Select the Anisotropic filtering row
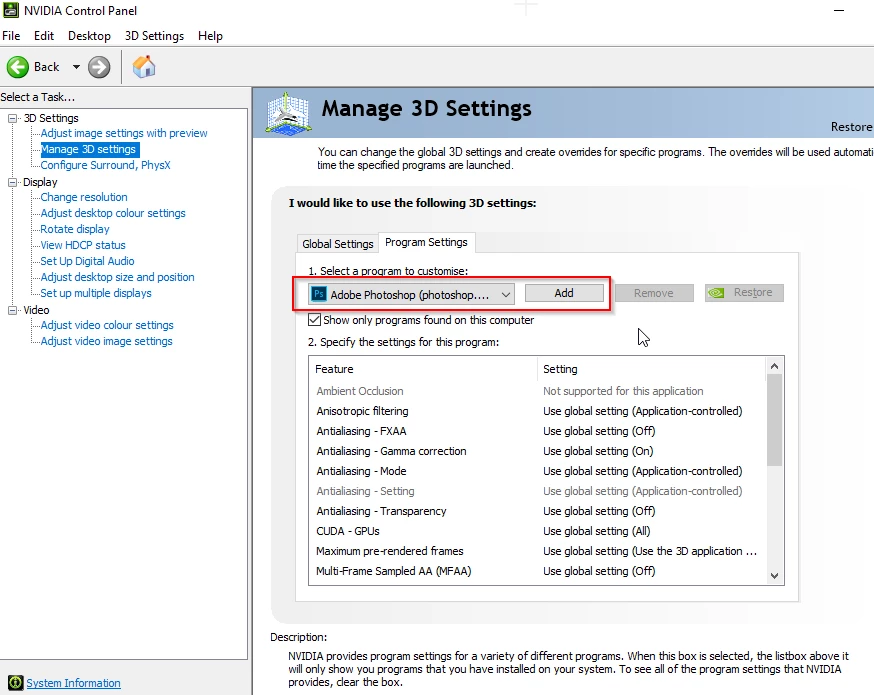 click(537, 411)
